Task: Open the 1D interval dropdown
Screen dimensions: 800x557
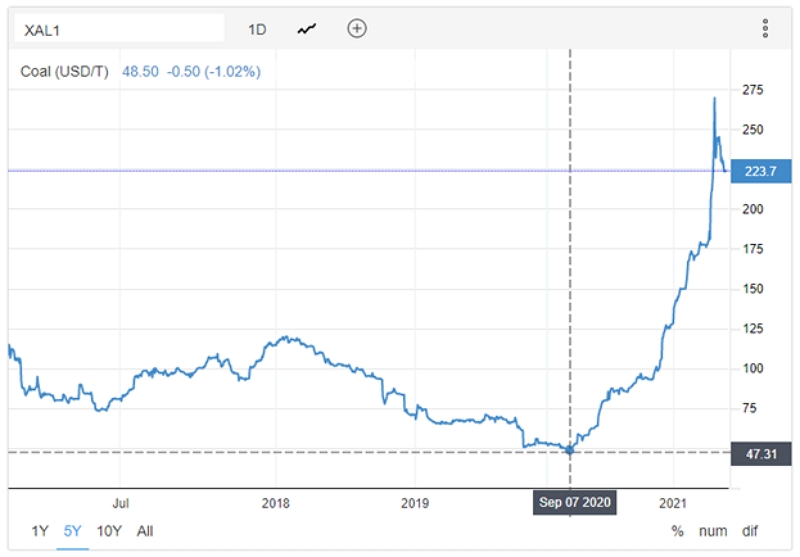Action: point(257,30)
